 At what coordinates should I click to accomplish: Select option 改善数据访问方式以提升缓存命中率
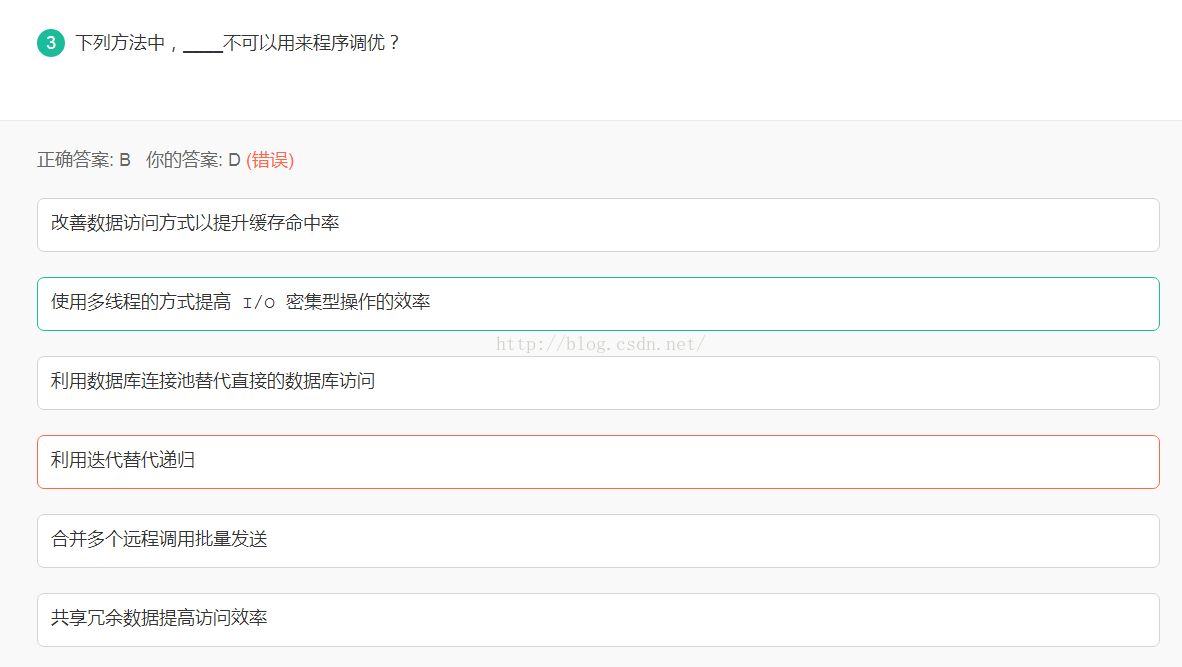pos(597,224)
